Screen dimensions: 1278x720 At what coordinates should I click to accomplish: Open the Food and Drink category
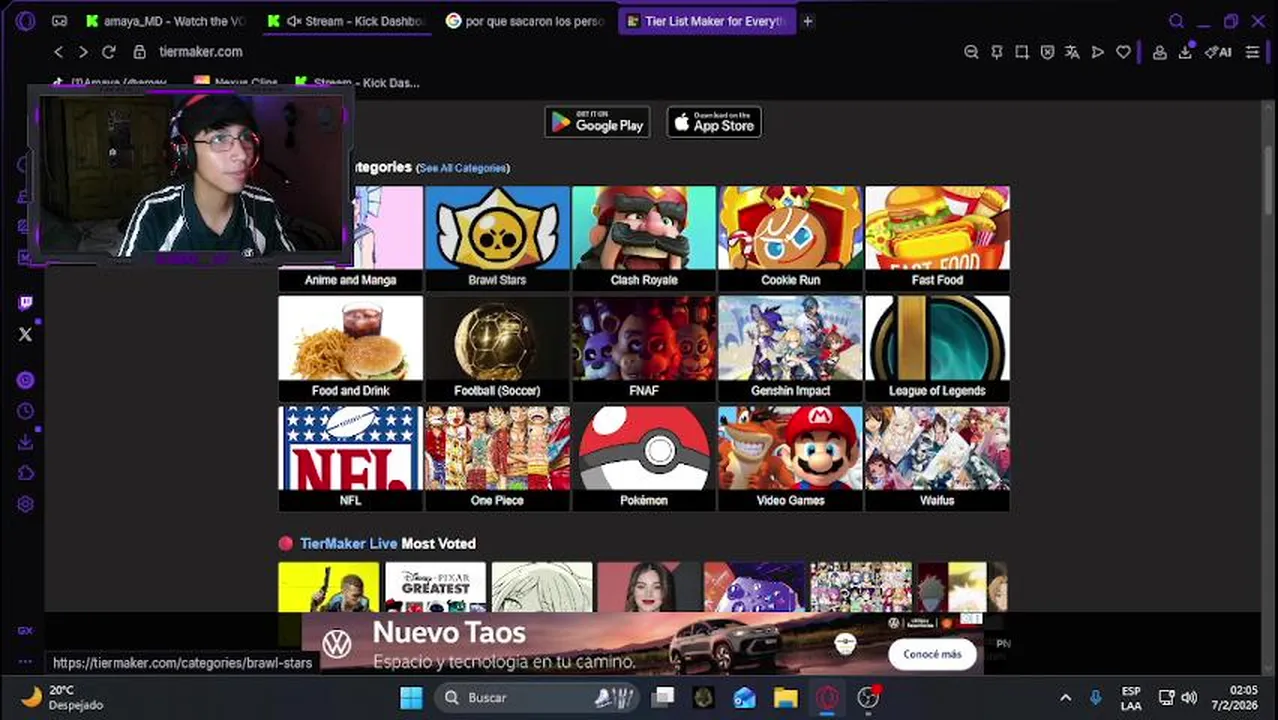[350, 348]
